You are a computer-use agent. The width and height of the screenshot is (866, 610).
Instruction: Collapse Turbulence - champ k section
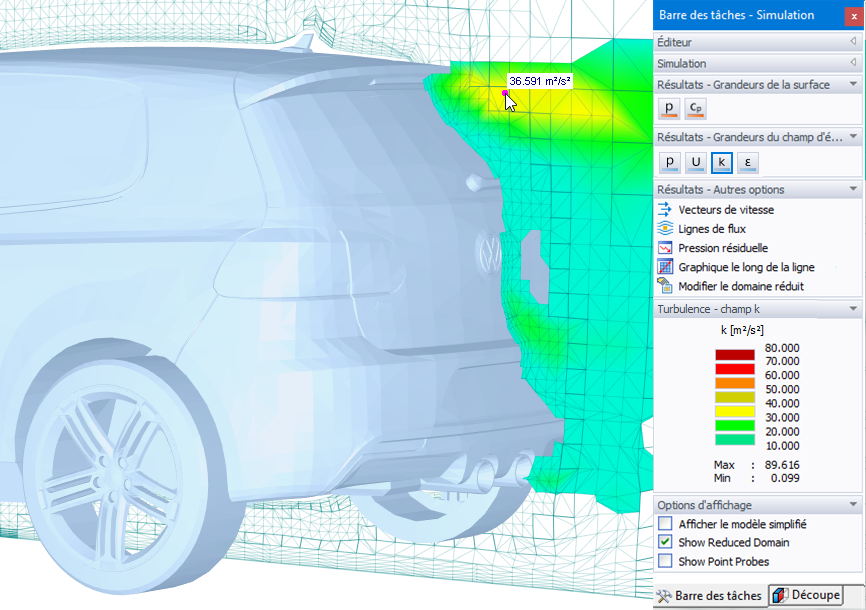coord(853,308)
